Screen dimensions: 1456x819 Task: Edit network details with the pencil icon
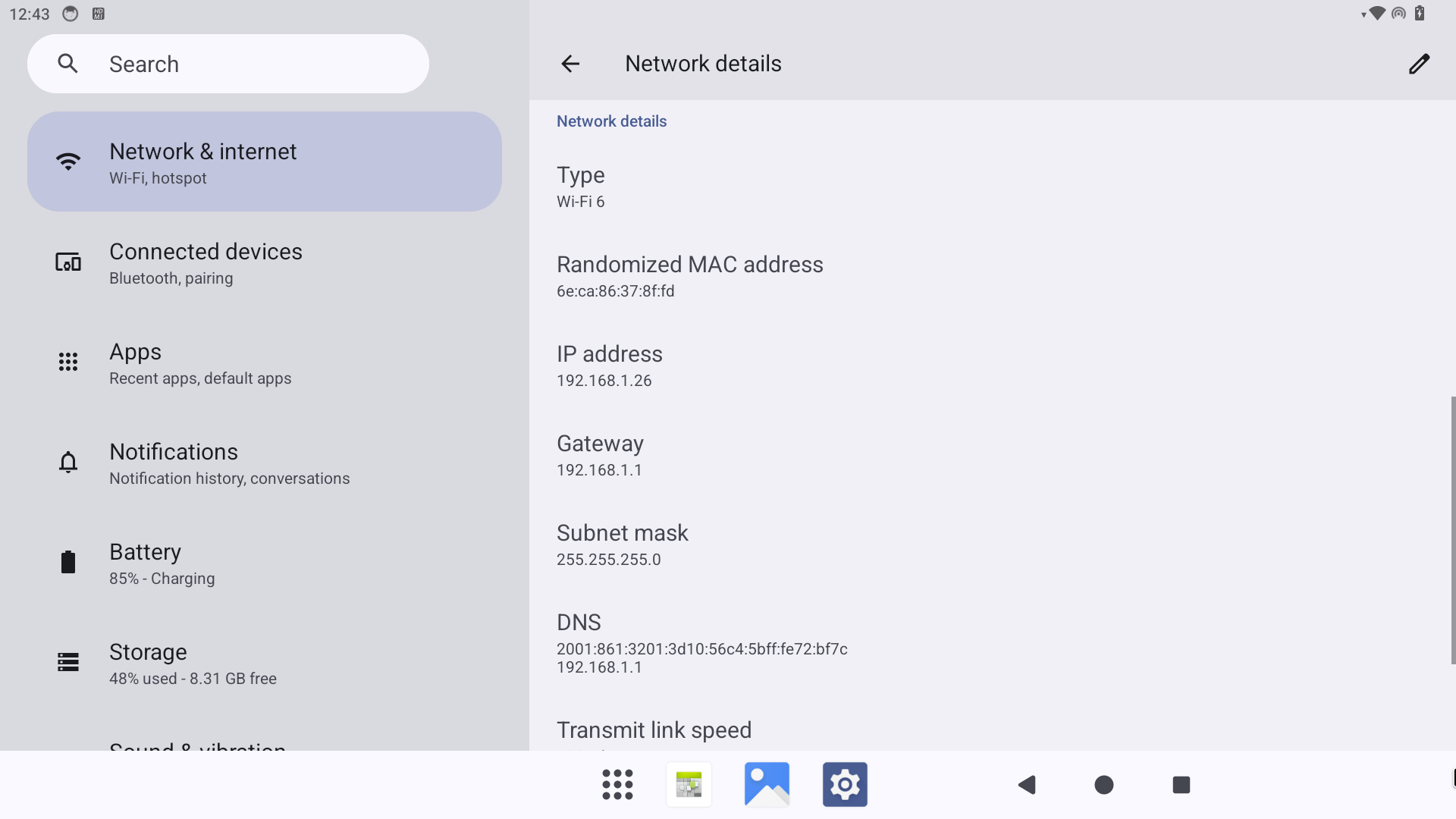tap(1419, 64)
